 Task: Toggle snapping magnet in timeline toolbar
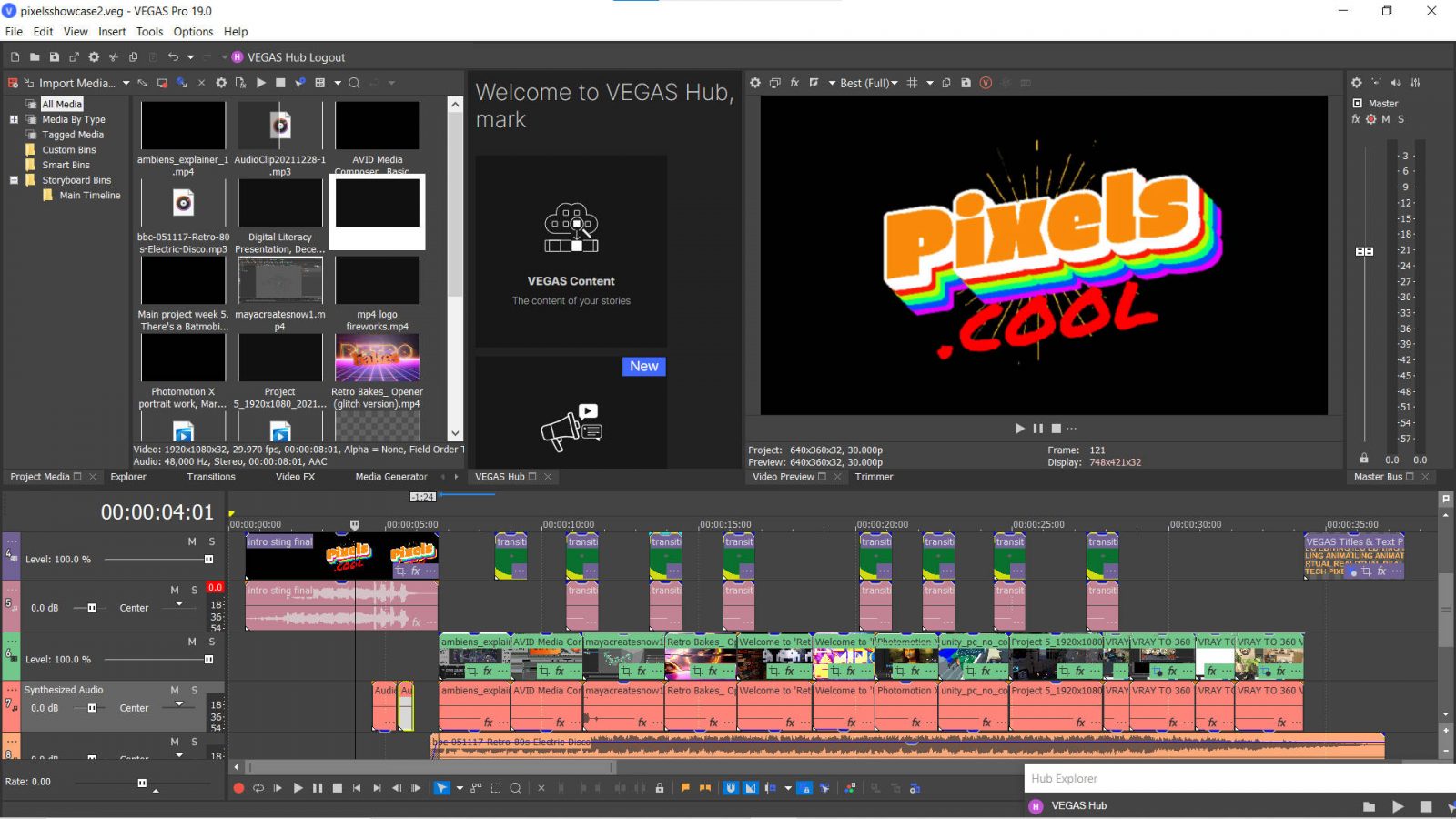coord(731,788)
